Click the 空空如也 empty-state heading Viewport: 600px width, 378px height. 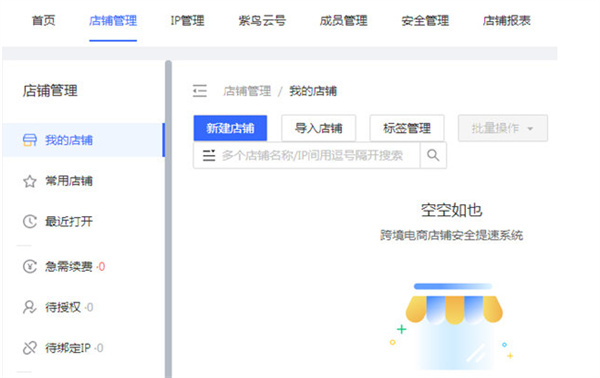point(452,210)
